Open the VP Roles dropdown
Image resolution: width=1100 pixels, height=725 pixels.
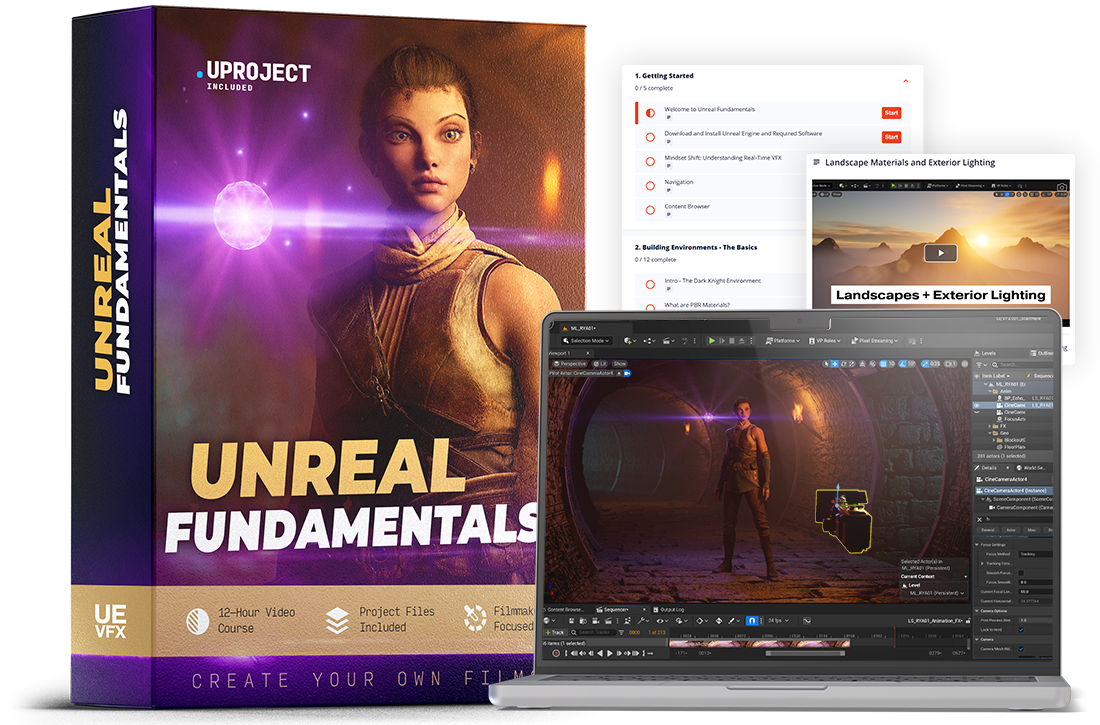(x=824, y=340)
